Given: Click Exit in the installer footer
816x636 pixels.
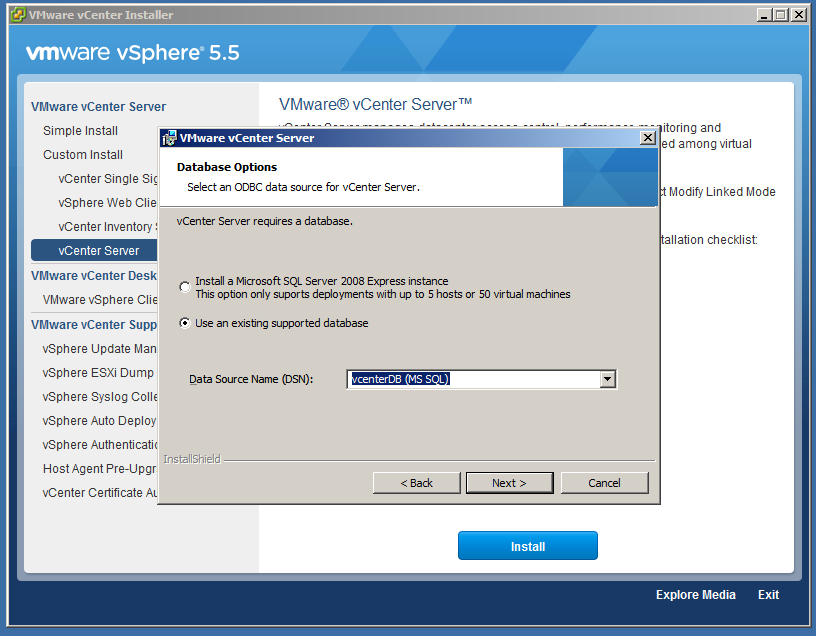Looking at the screenshot, I should tap(768, 595).
